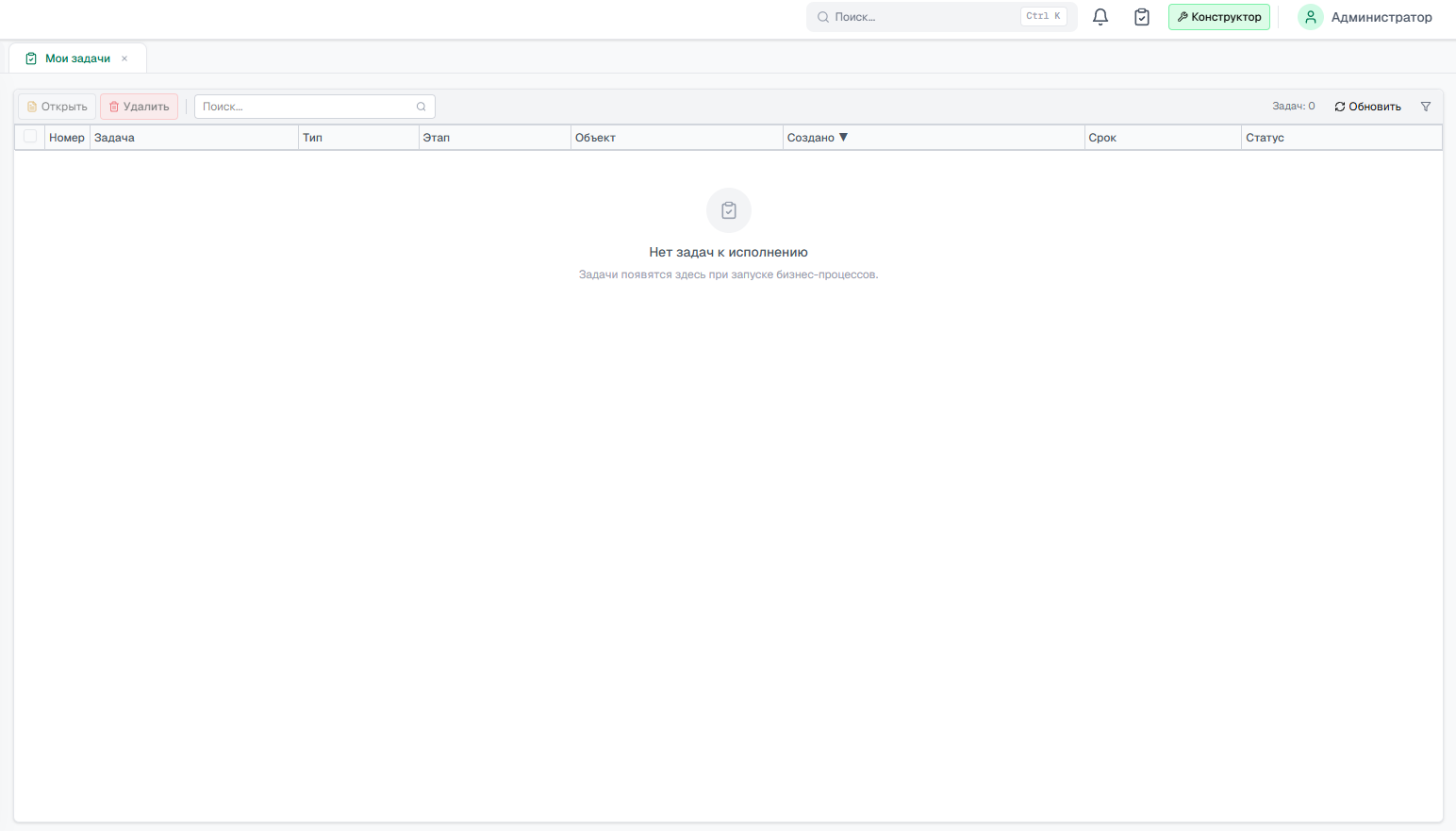Click the Администратор user avatar icon
This screenshot has height=831, width=1456.
(1311, 17)
